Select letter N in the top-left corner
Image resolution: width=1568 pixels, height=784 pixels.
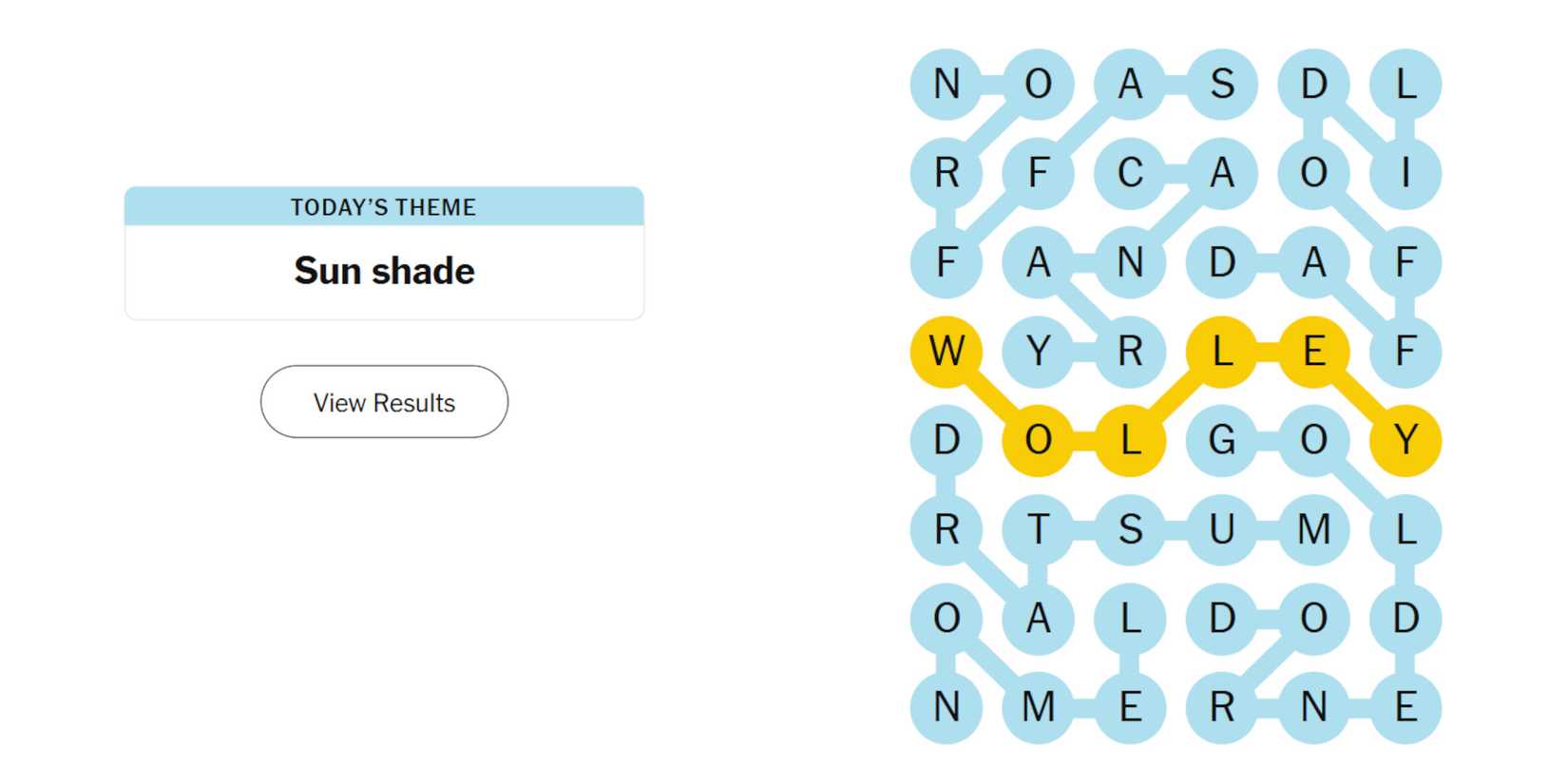pos(946,85)
